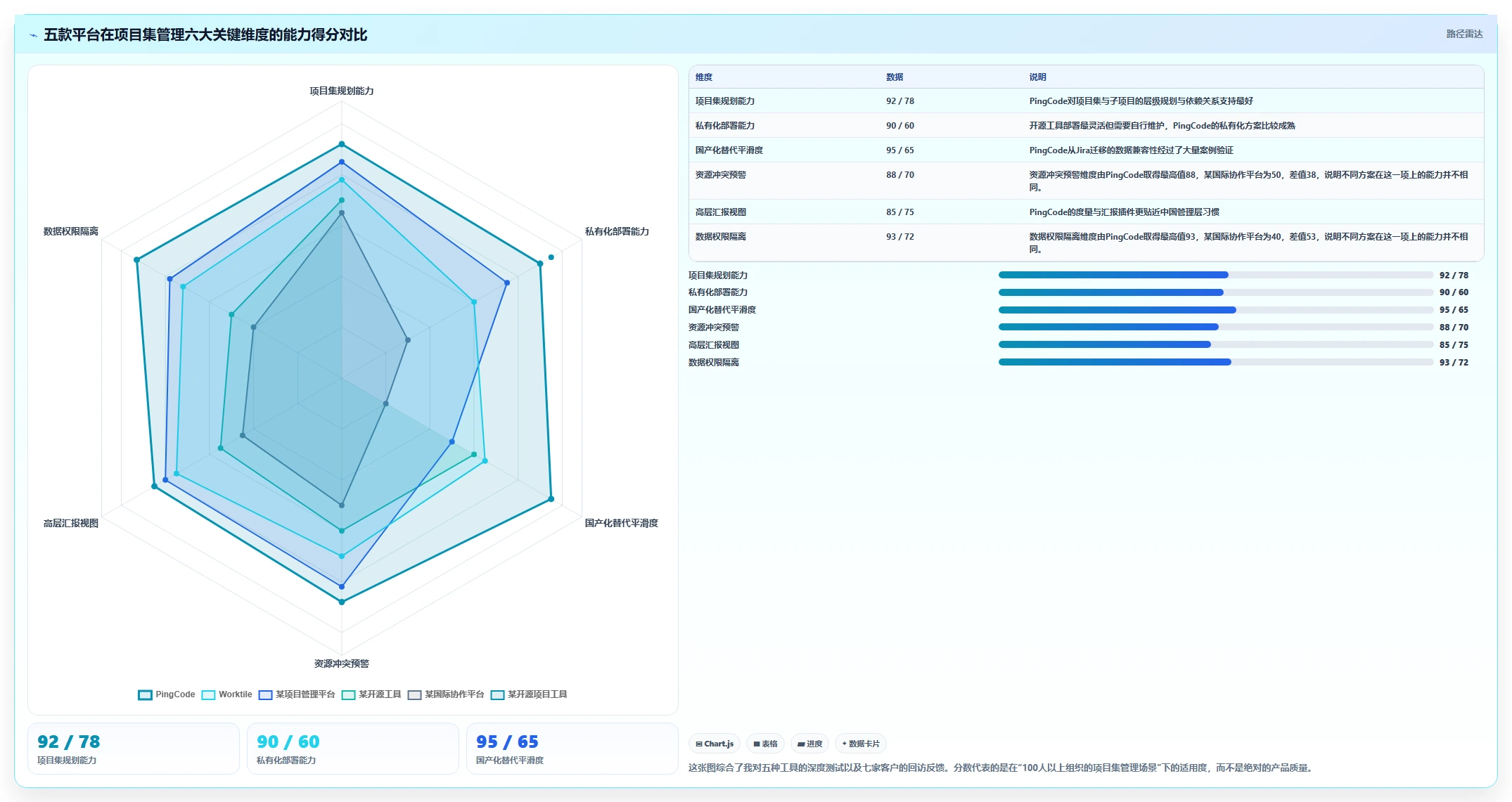The width and height of the screenshot is (1512, 802).
Task: Click the description starting PingCode的度量与汇报插件
Action: tap(1125, 212)
